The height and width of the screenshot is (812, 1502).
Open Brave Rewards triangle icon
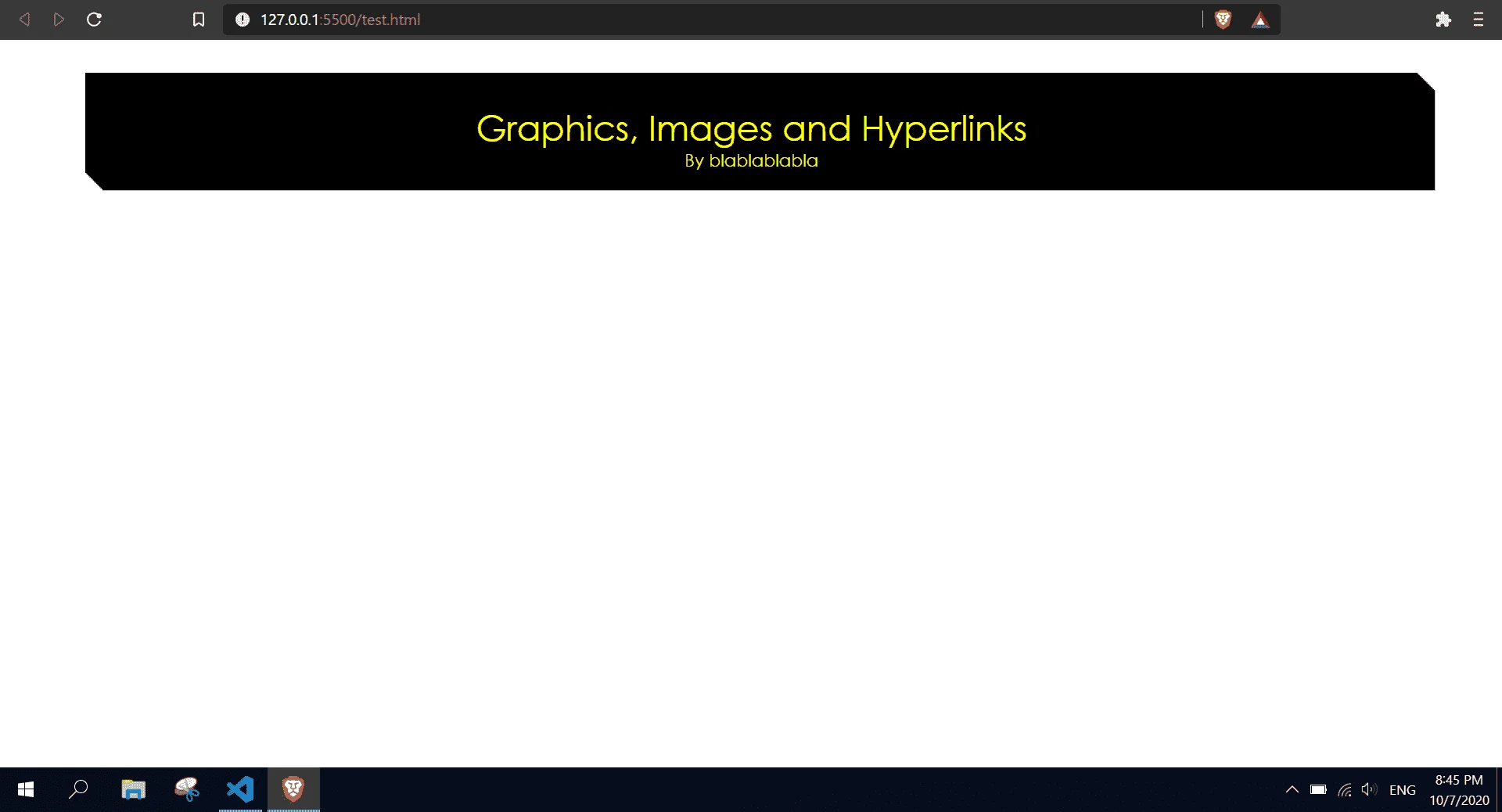1259,20
